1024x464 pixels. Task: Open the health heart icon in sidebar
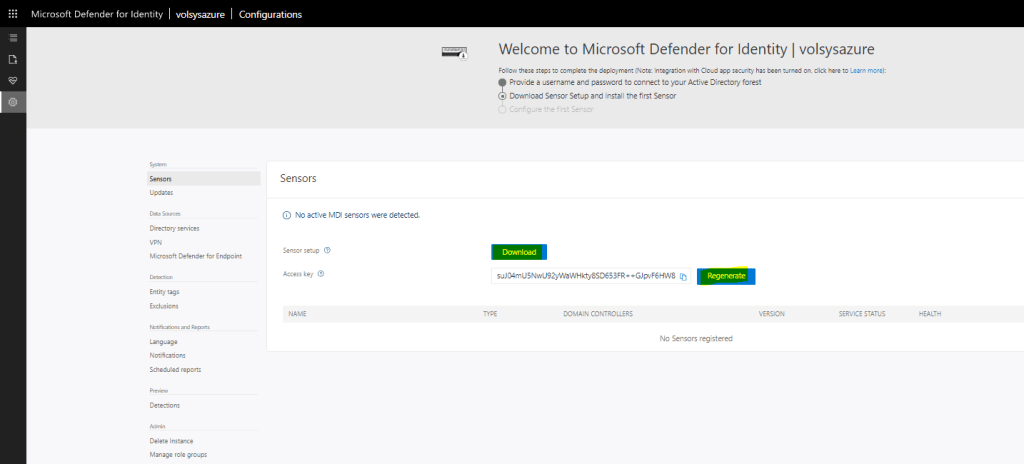point(13,80)
